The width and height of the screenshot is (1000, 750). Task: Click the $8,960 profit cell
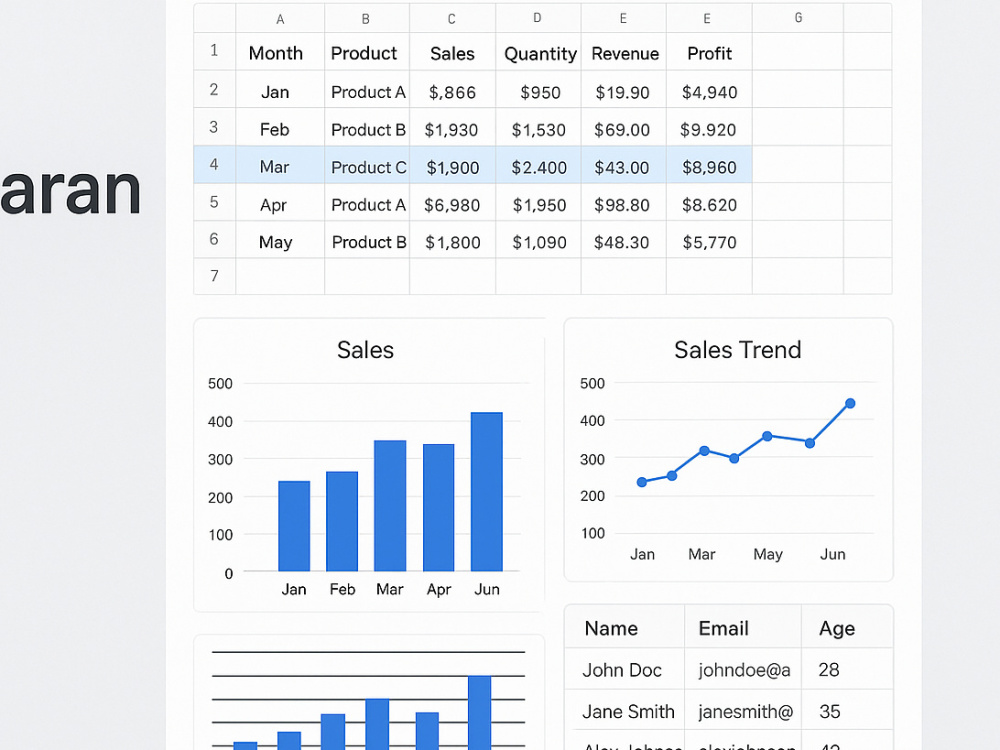(x=709, y=165)
